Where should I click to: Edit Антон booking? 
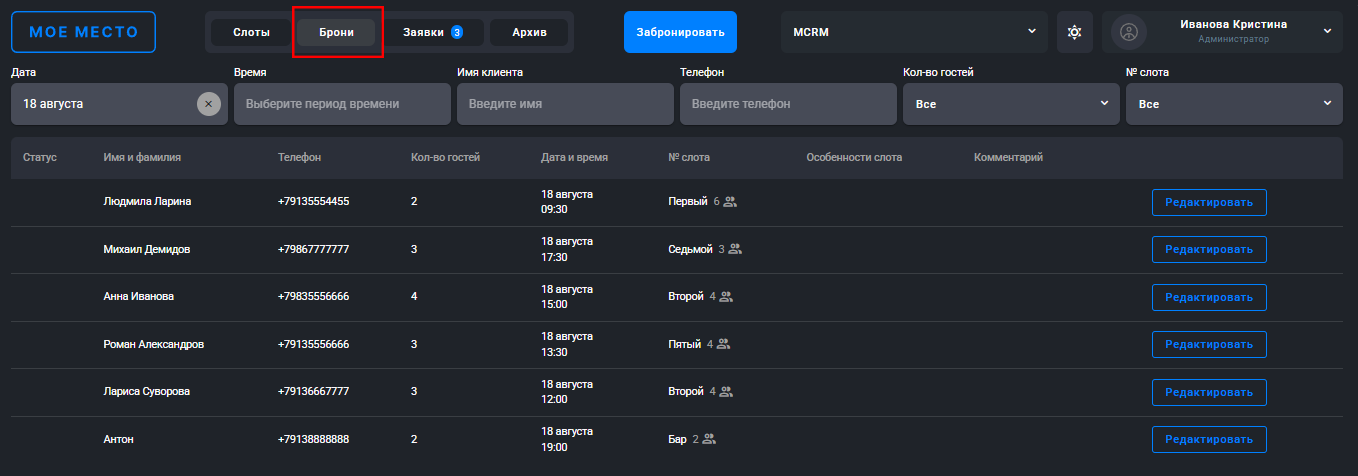[1209, 439]
